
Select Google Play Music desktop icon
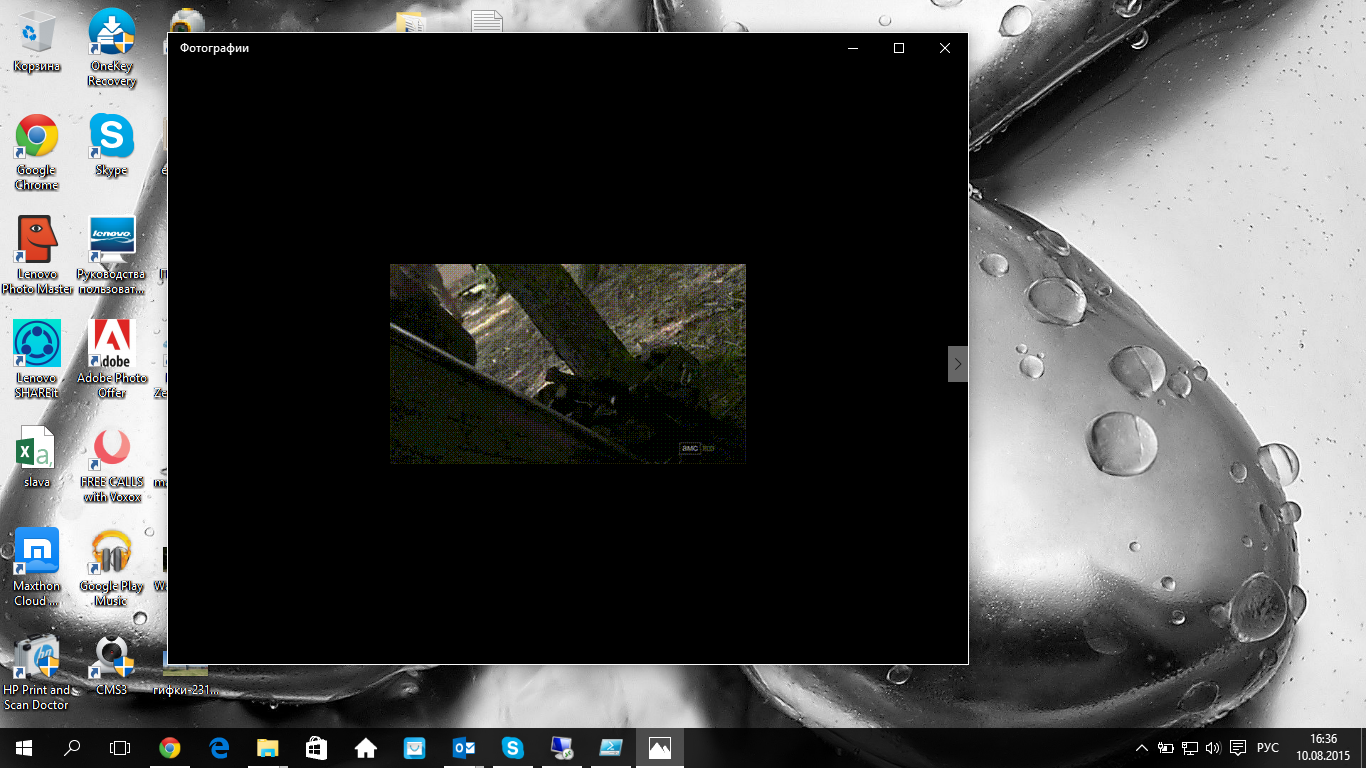(112, 568)
